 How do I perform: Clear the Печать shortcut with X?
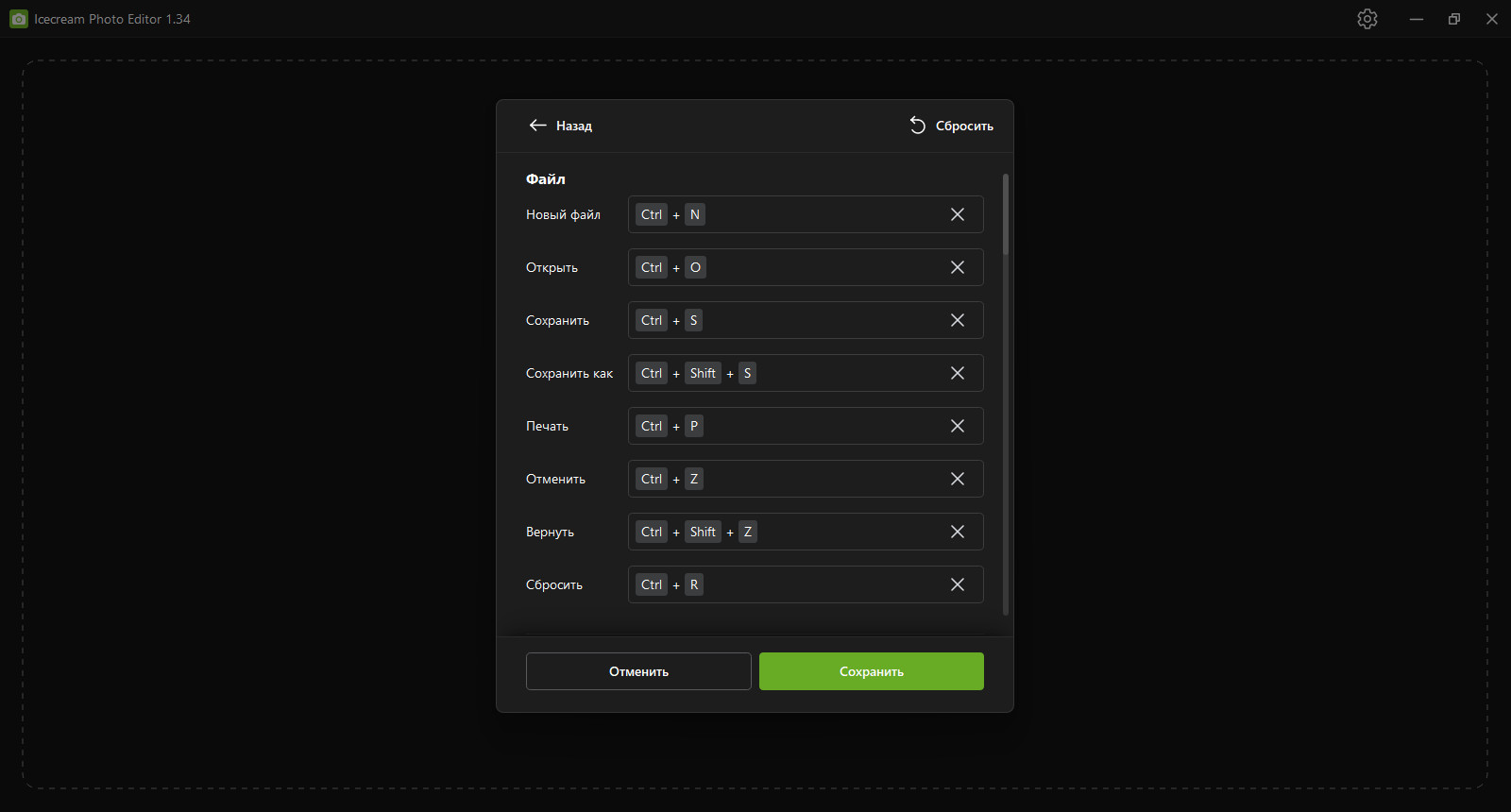click(958, 426)
